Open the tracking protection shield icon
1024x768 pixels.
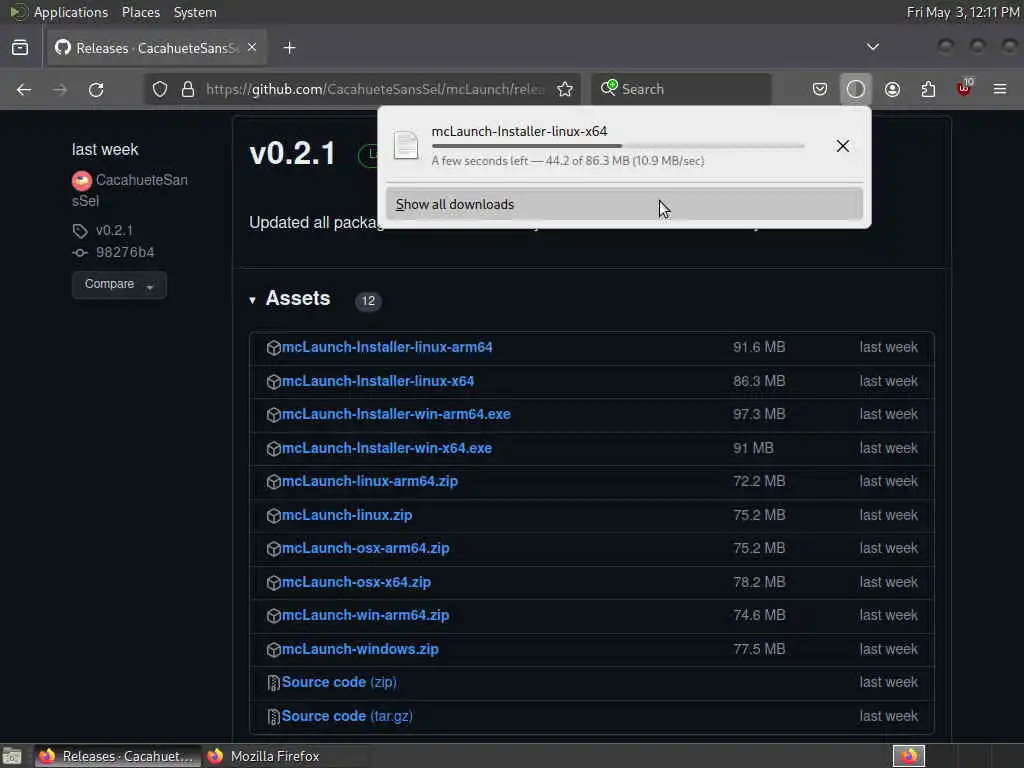160,89
